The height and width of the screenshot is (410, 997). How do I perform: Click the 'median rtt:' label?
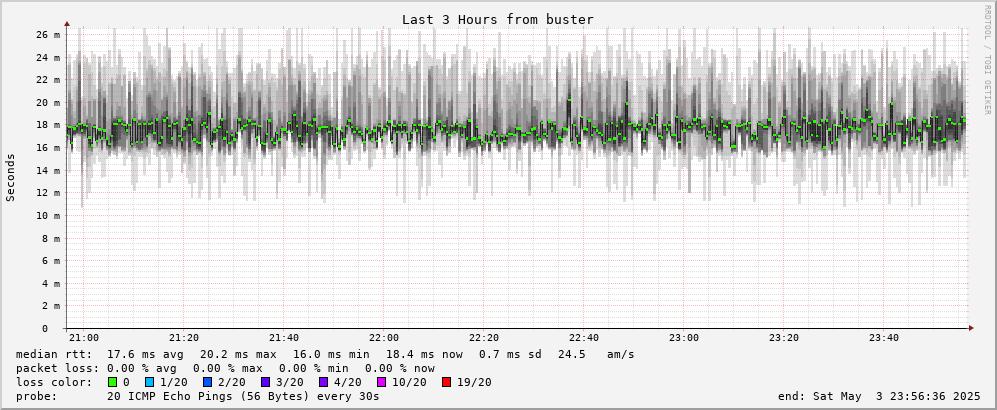53,354
